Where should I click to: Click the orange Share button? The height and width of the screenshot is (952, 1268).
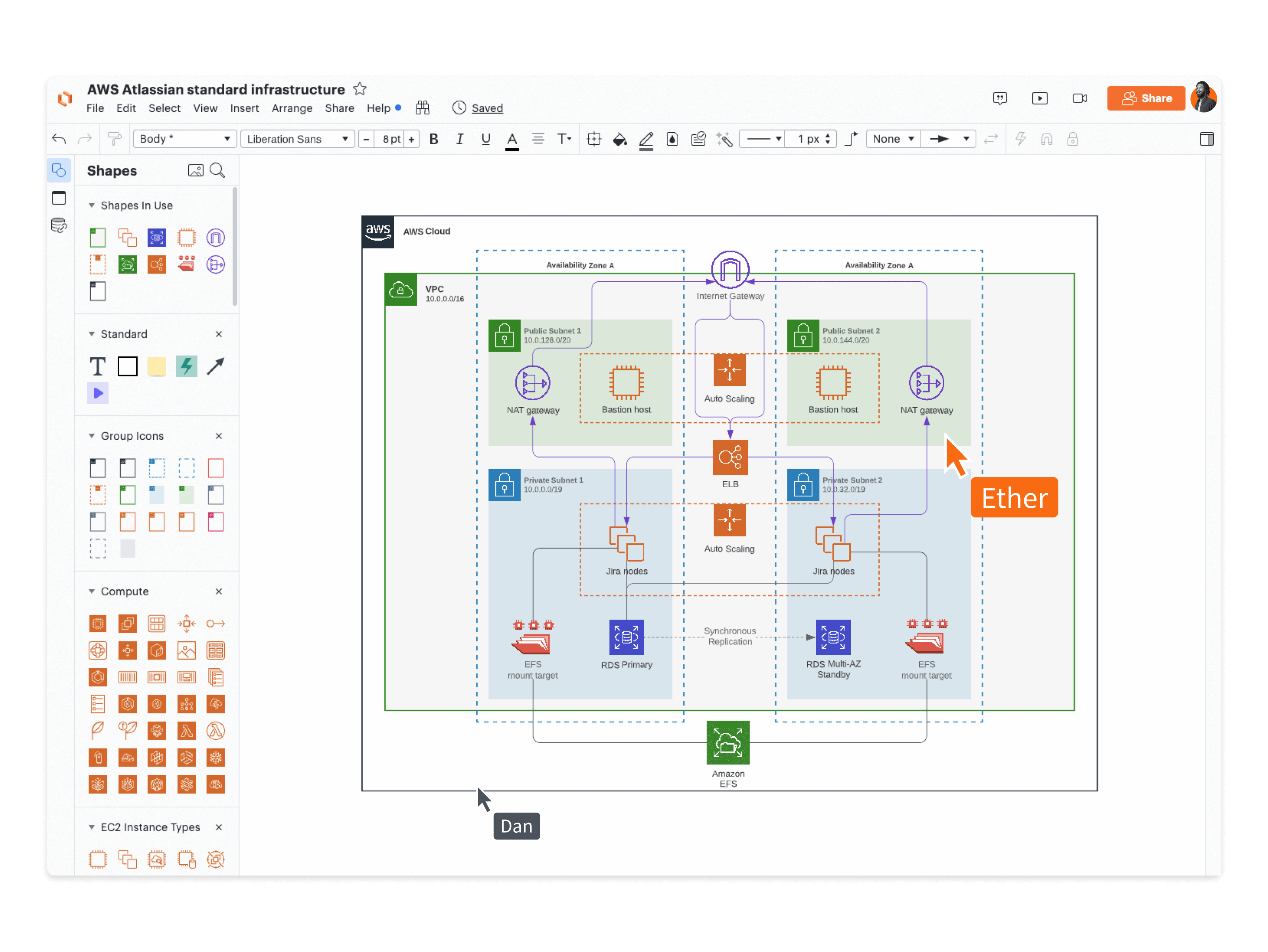[x=1146, y=99]
